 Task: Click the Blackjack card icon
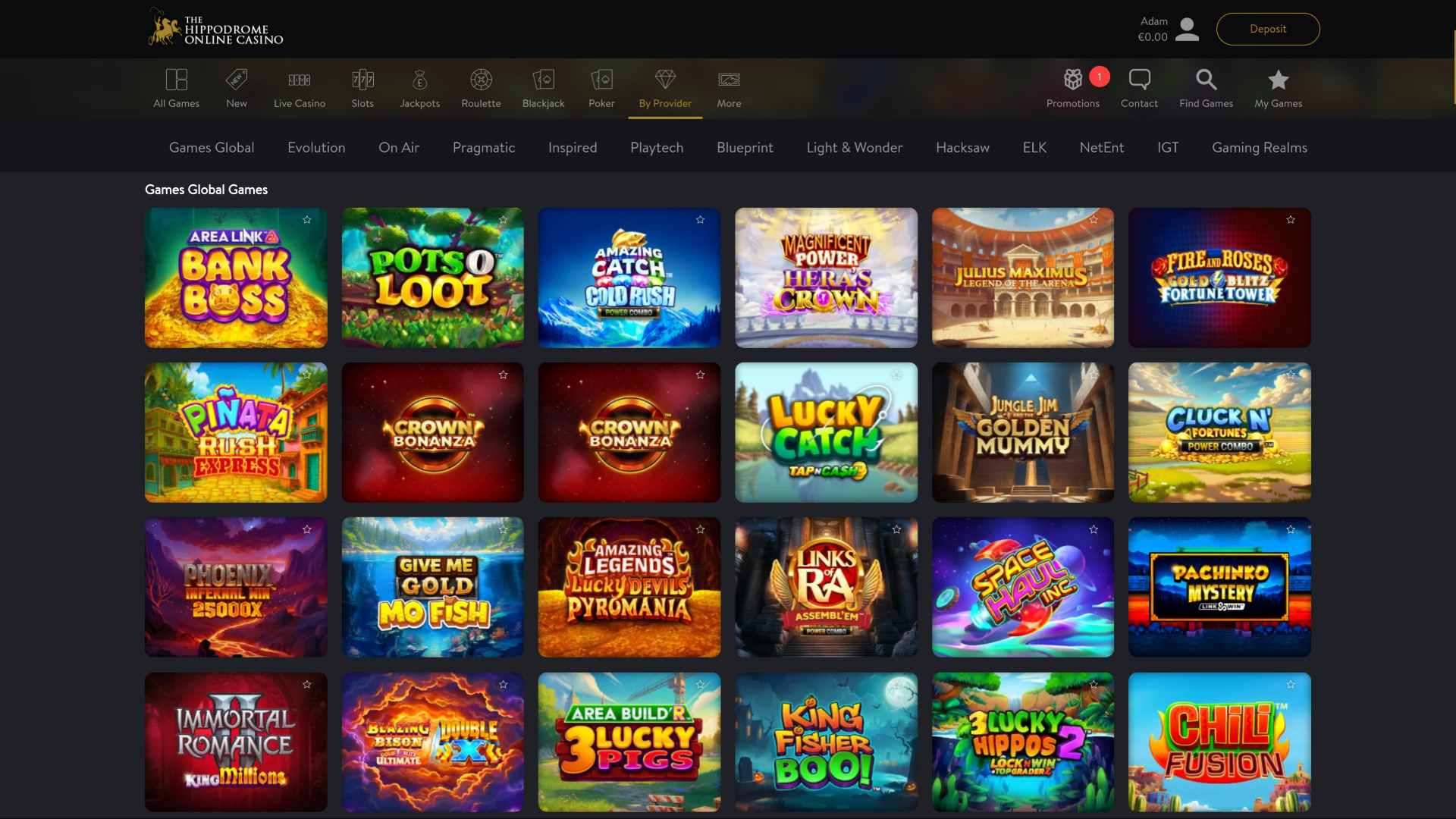pyautogui.click(x=543, y=80)
